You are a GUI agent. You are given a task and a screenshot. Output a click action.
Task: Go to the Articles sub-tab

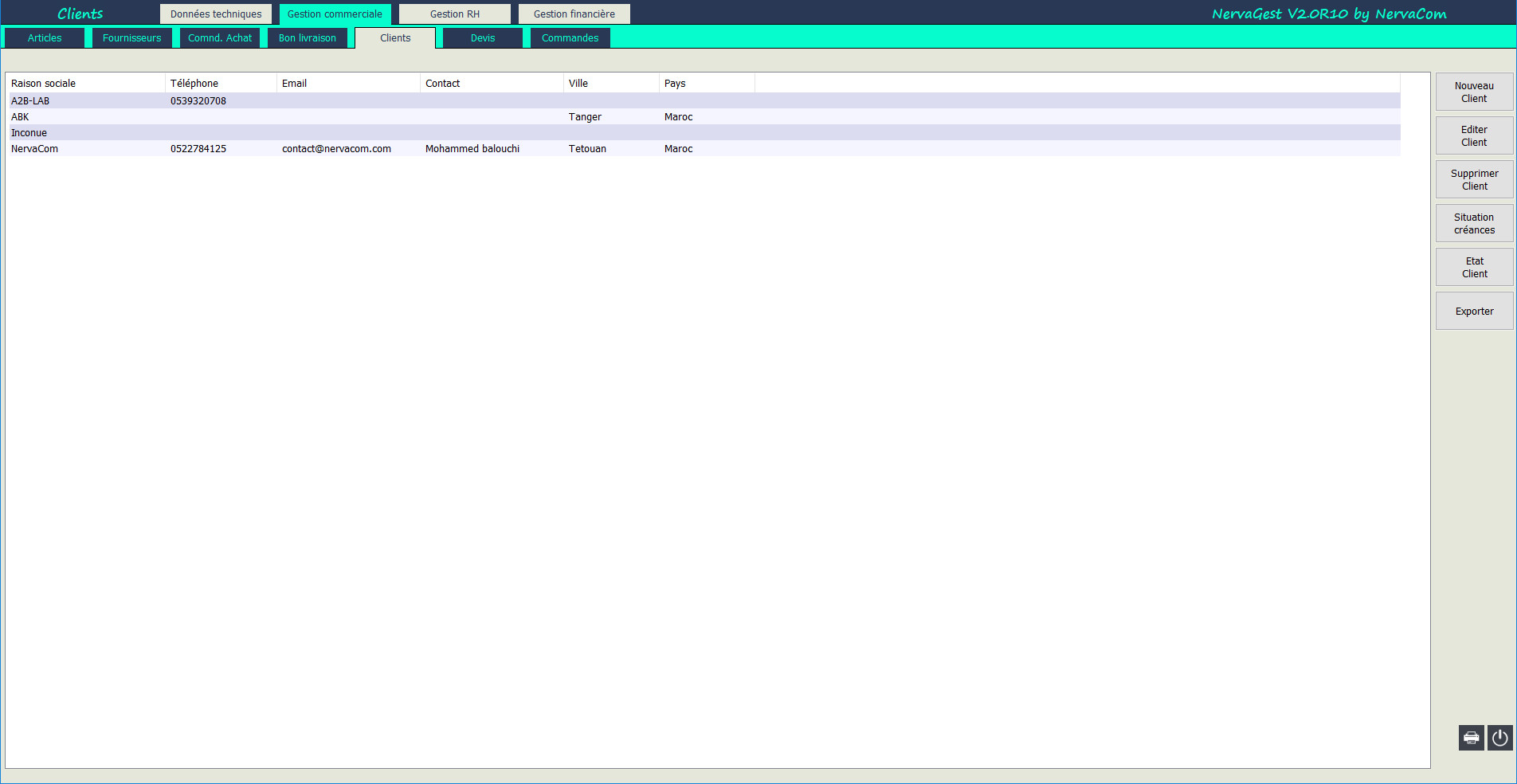[45, 38]
